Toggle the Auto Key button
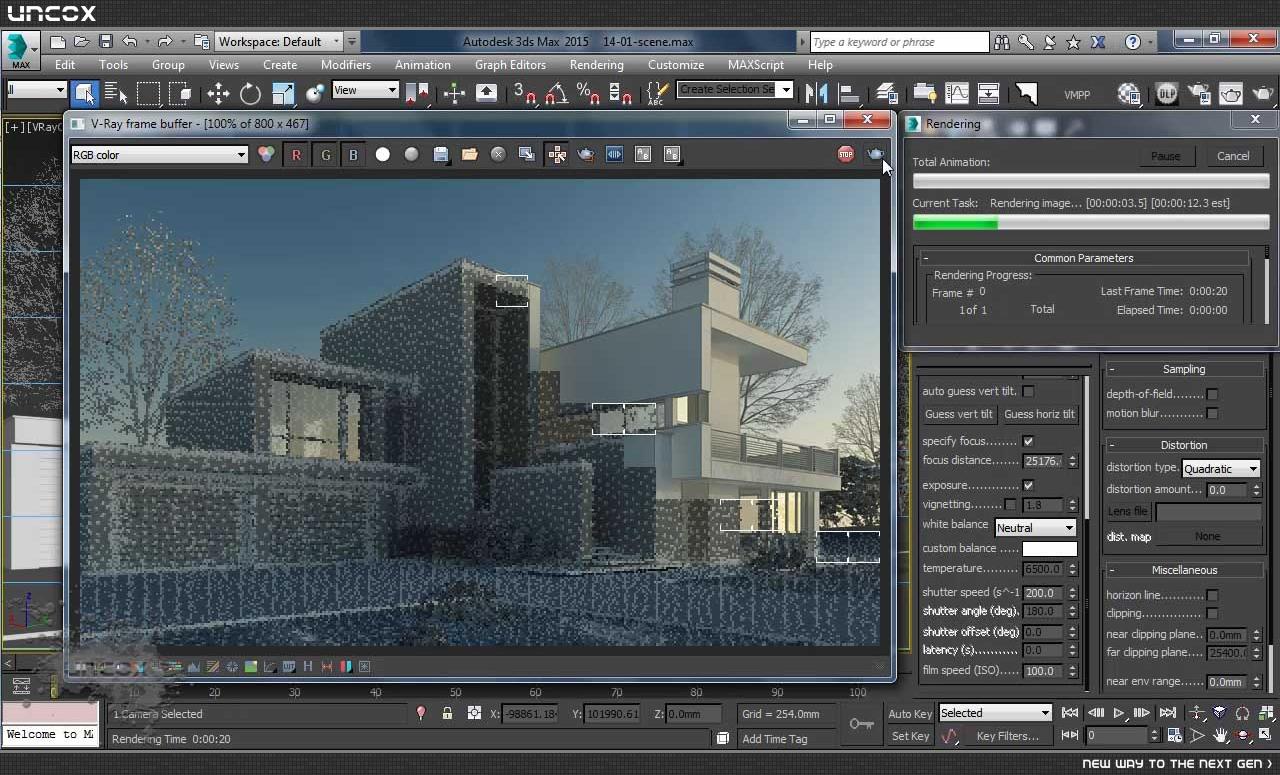The width and height of the screenshot is (1280, 775). [x=910, y=713]
